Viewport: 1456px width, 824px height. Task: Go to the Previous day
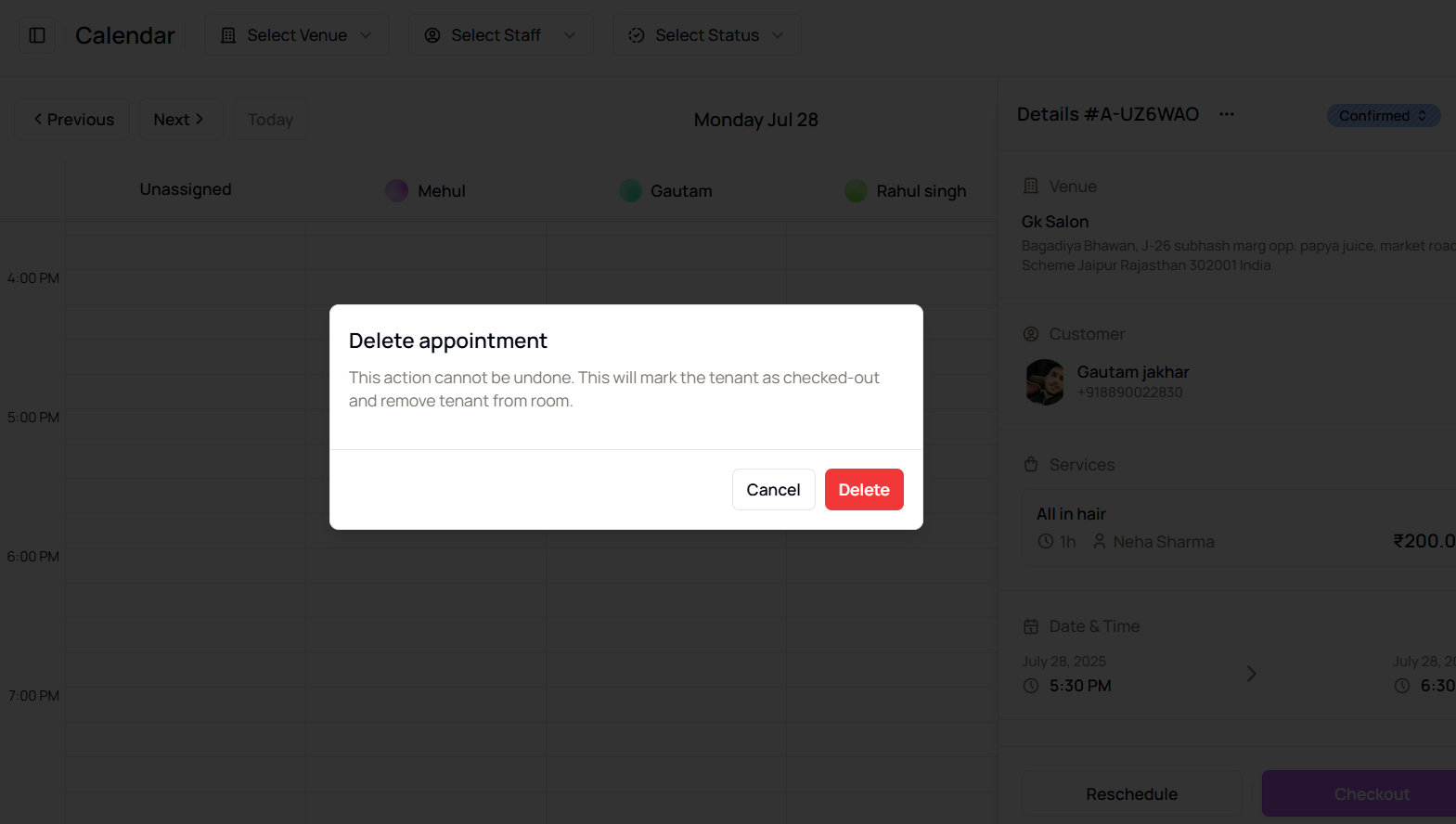tap(72, 119)
